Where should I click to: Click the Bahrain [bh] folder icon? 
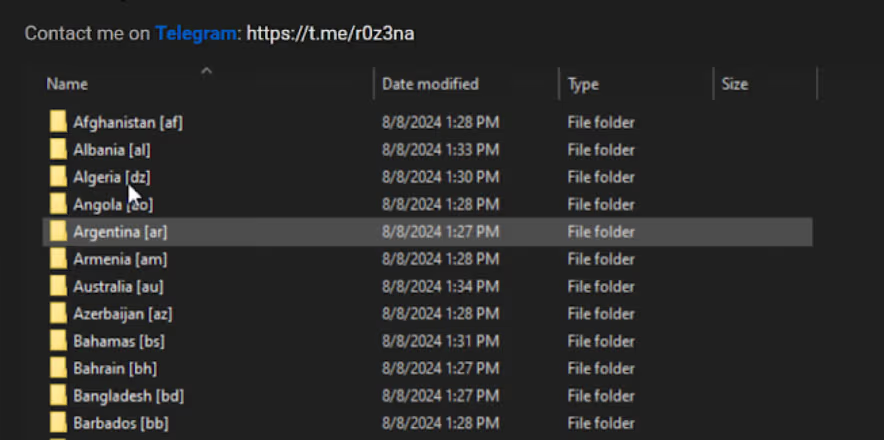pyautogui.click(x=58, y=368)
